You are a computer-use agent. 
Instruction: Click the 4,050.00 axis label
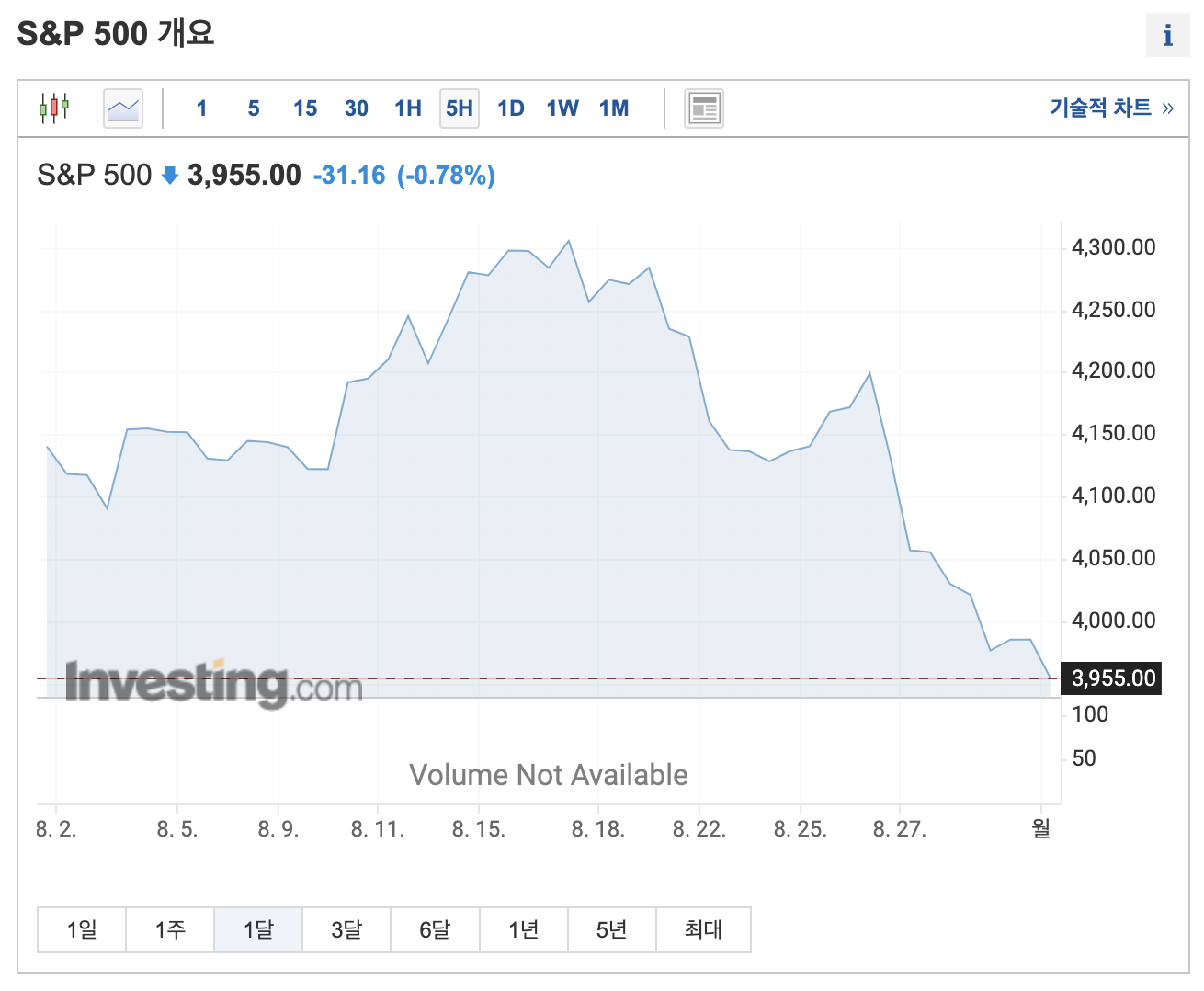click(x=1114, y=558)
